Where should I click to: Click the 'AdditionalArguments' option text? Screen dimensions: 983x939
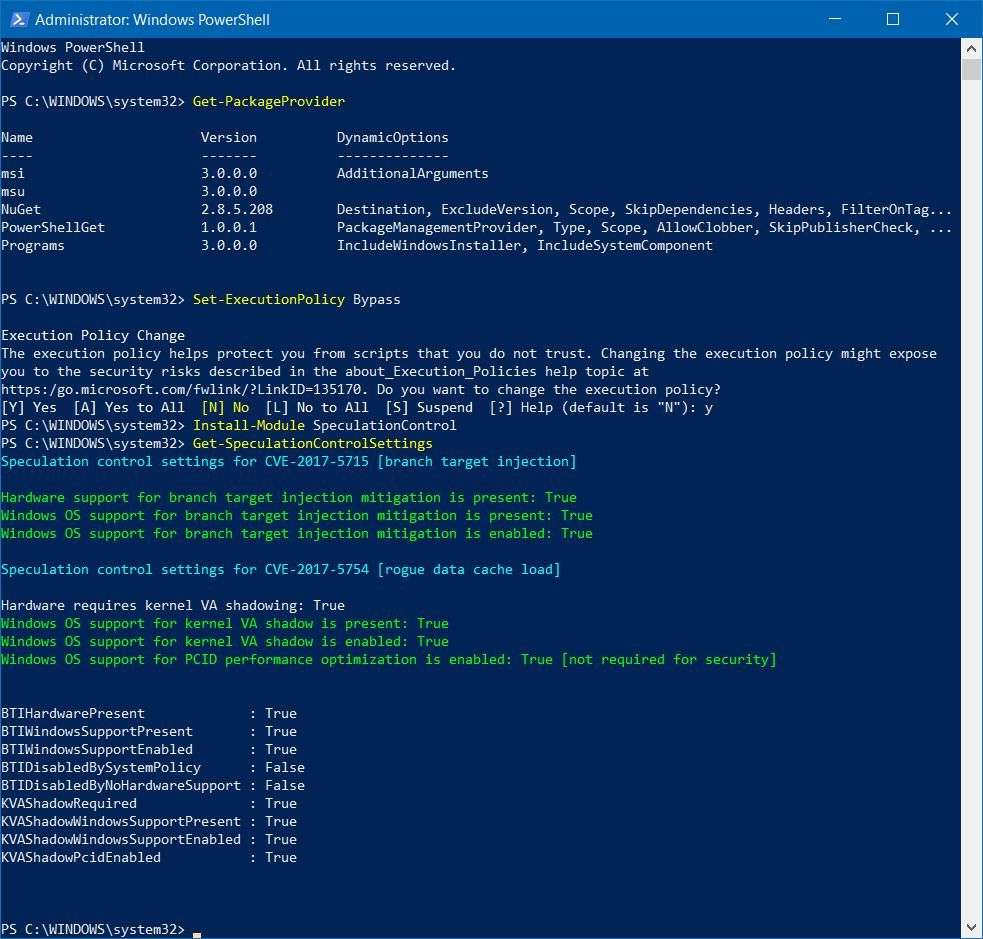pos(413,174)
